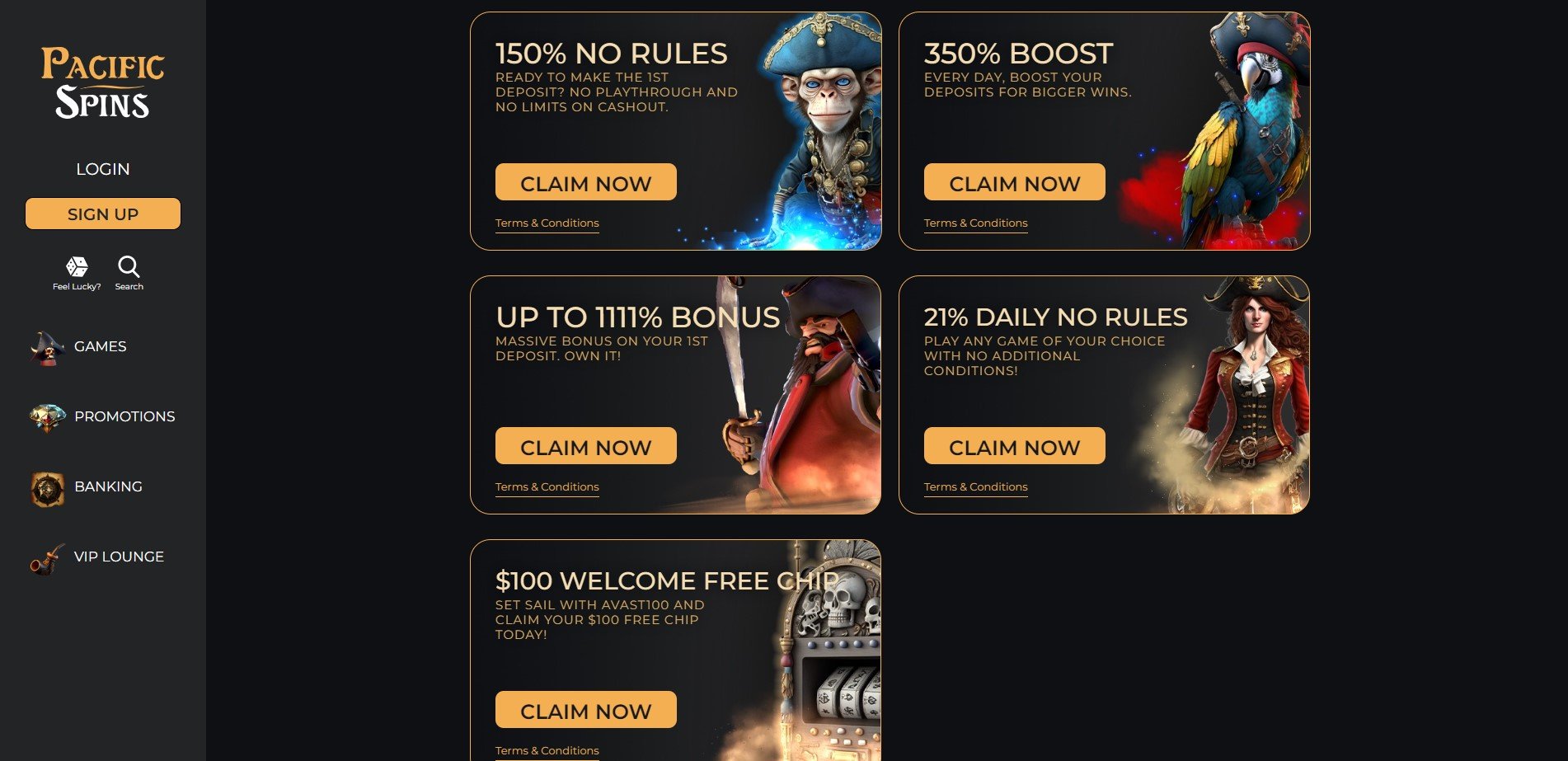Click the pirate hat Games icon

[x=47, y=347]
